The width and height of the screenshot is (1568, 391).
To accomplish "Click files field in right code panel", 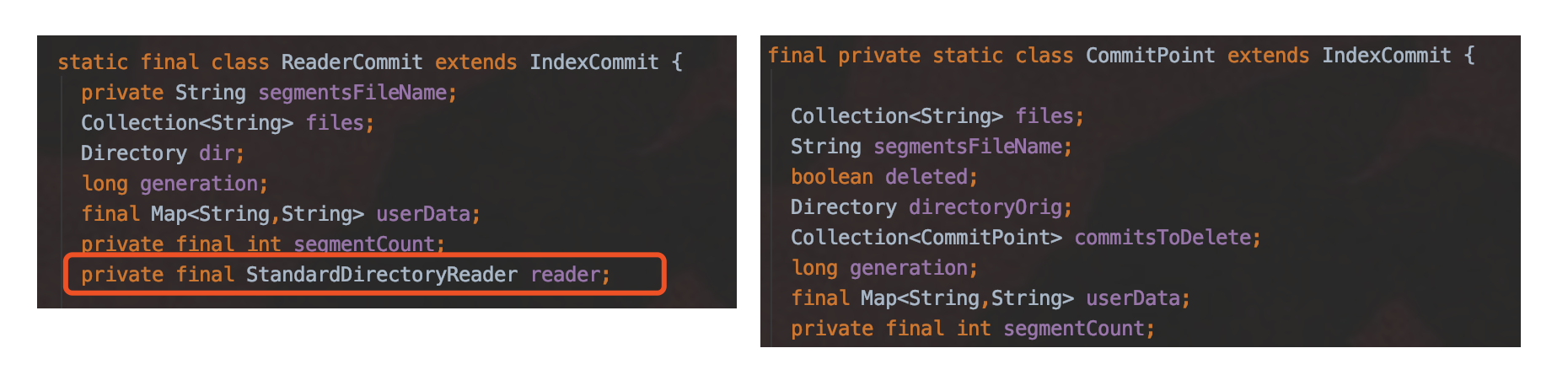I will (1044, 116).
